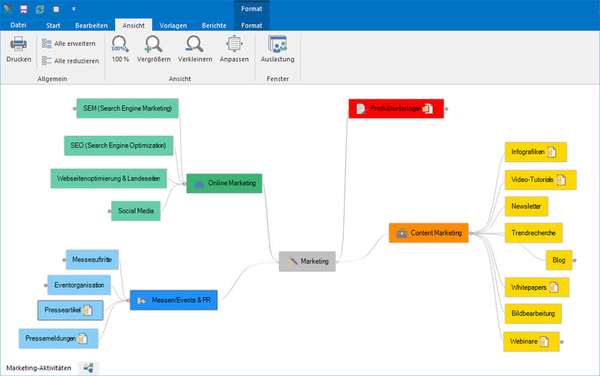Select the Eventorganisation node
The width and height of the screenshot is (600, 376).
click(79, 285)
